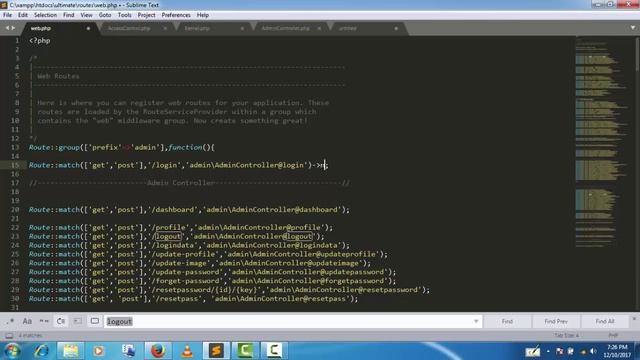
Task: Open VLC media player from taskbar
Action: coord(187,351)
